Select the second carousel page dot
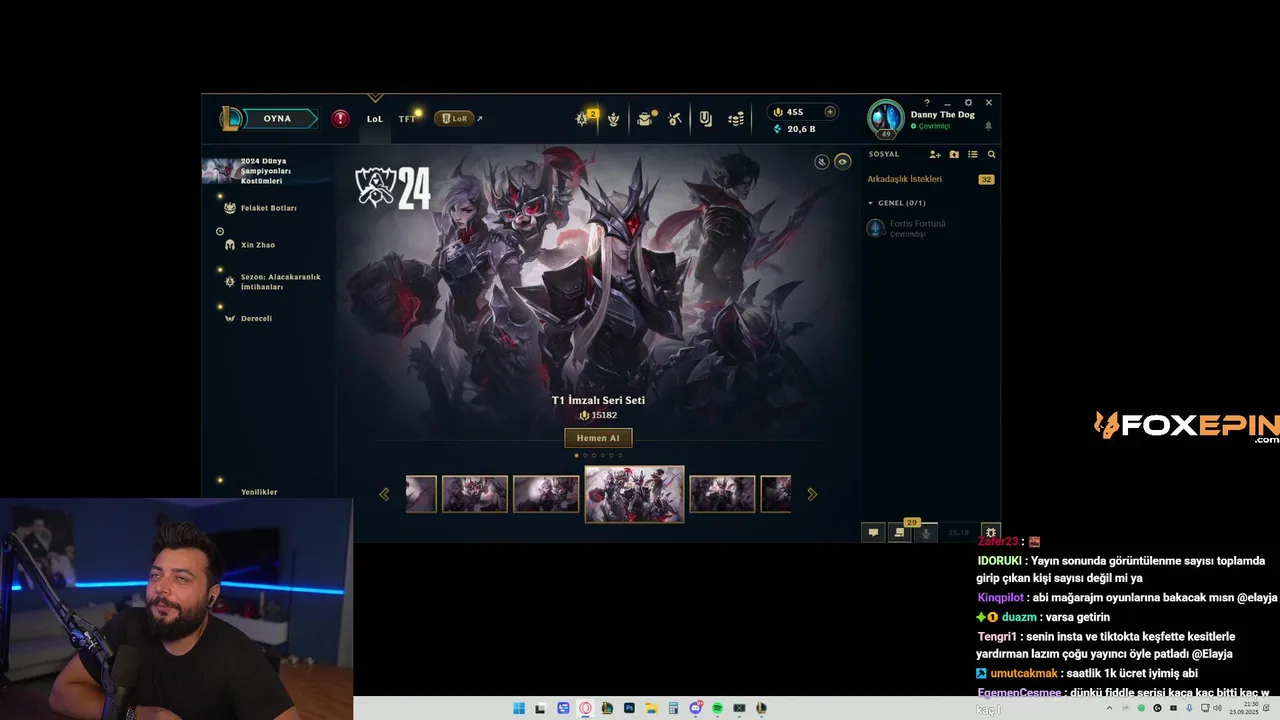The image size is (1280, 720). [x=585, y=455]
